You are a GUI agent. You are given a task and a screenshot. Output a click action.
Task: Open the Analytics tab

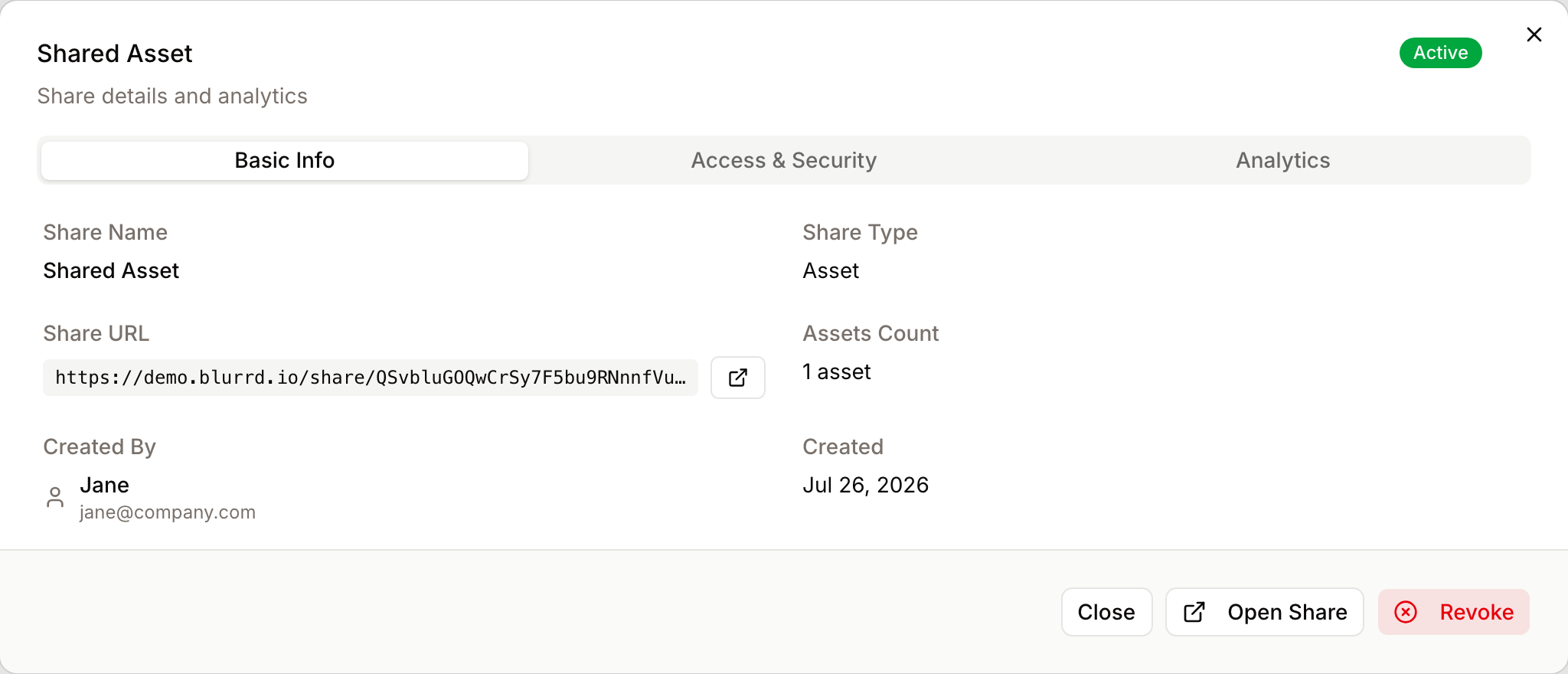(1282, 160)
